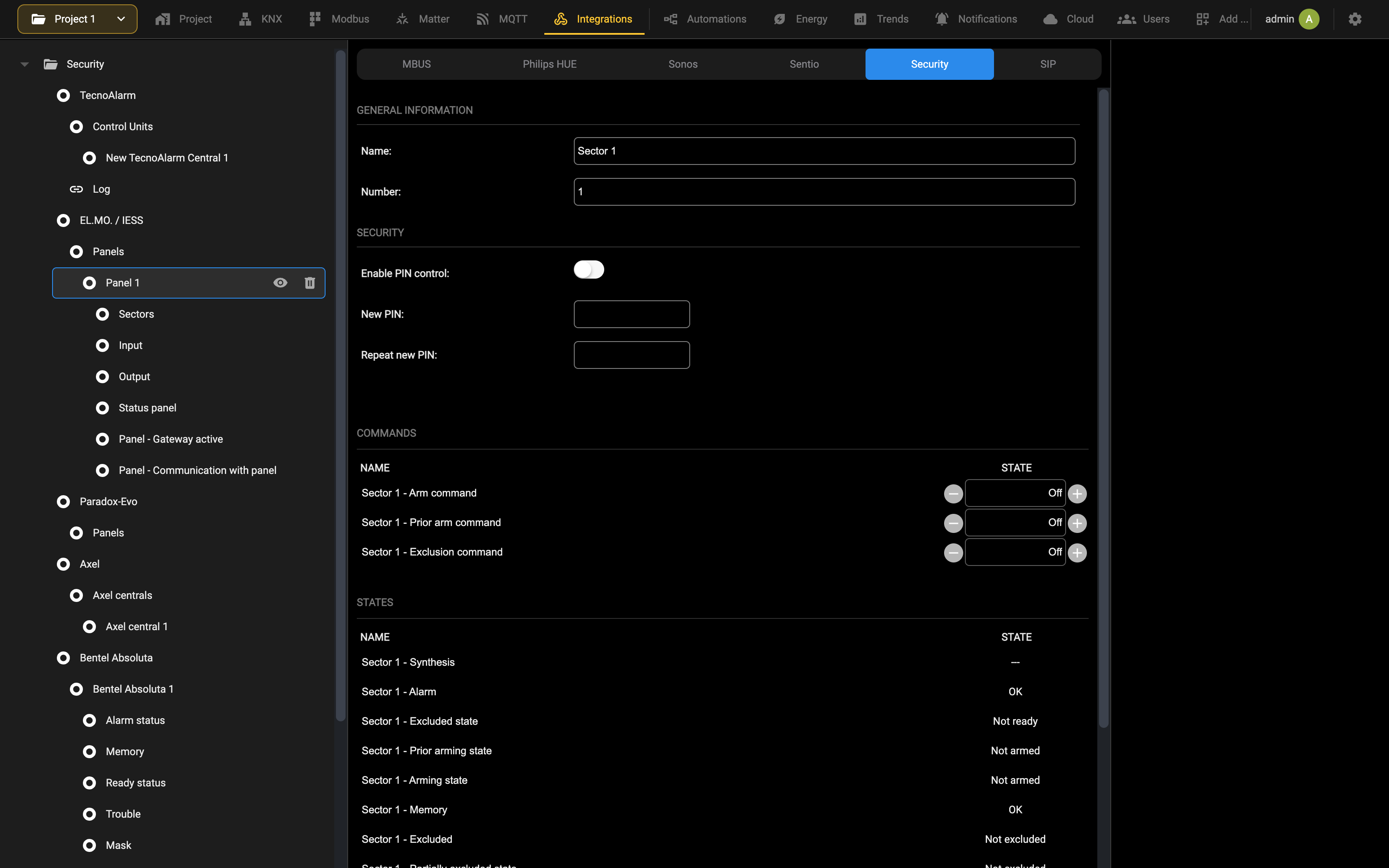The width and height of the screenshot is (1389, 868).
Task: Open the Log link item
Action: 101,189
